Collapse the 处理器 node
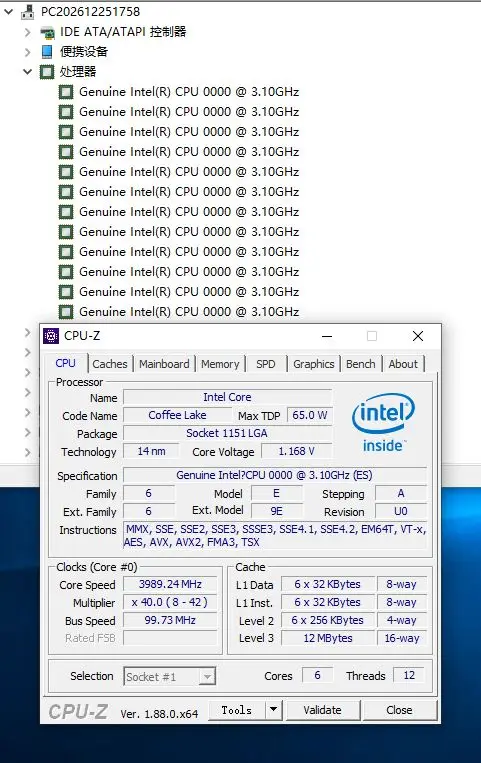Image resolution: width=481 pixels, height=763 pixels. [x=27, y=72]
